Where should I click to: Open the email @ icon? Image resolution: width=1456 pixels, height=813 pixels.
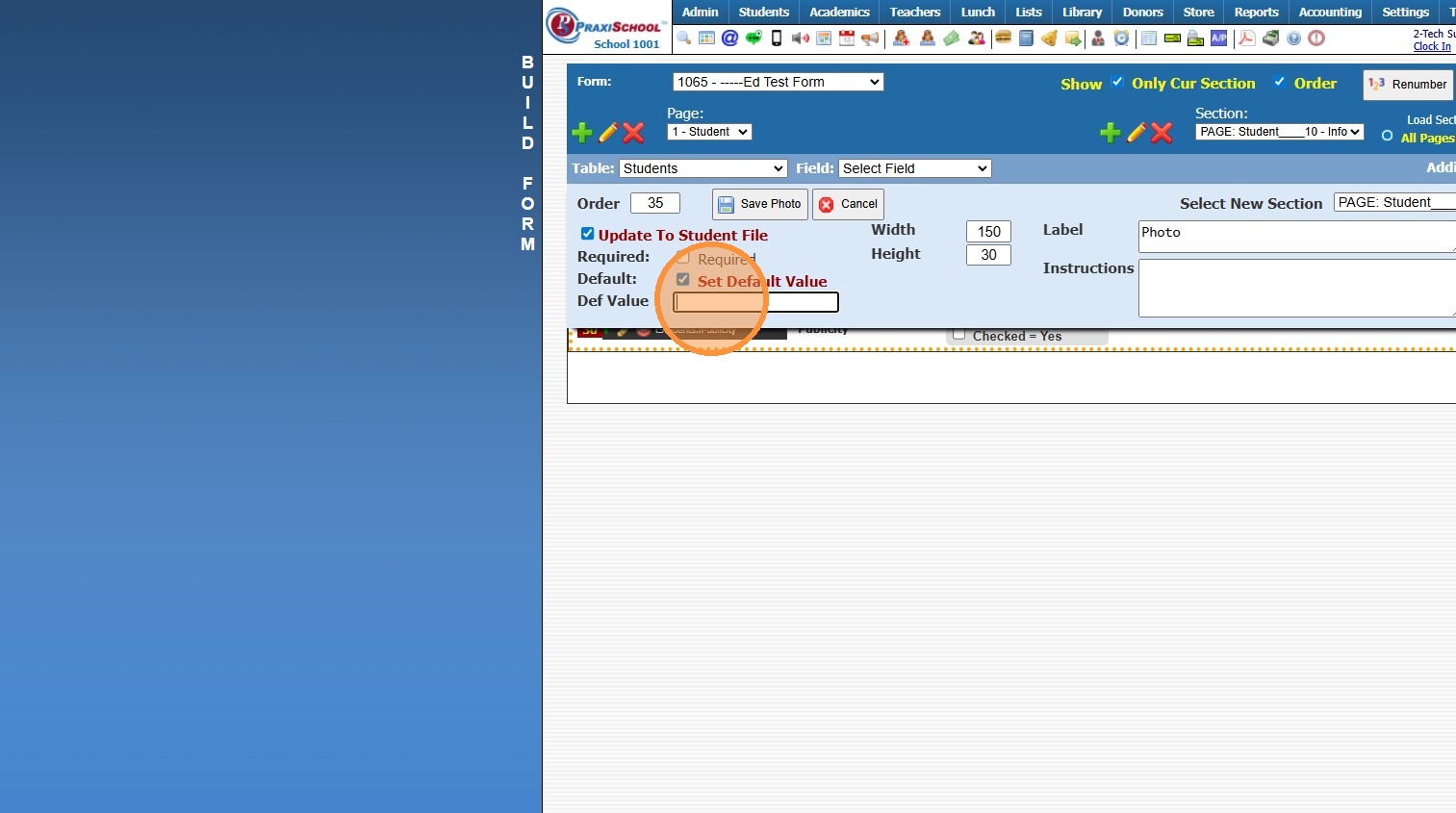(x=729, y=38)
